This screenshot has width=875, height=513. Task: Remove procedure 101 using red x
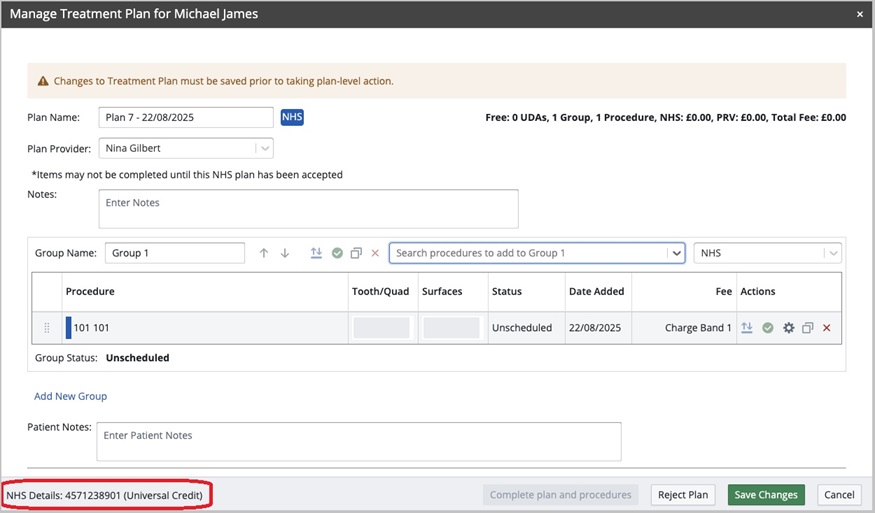[x=827, y=328]
